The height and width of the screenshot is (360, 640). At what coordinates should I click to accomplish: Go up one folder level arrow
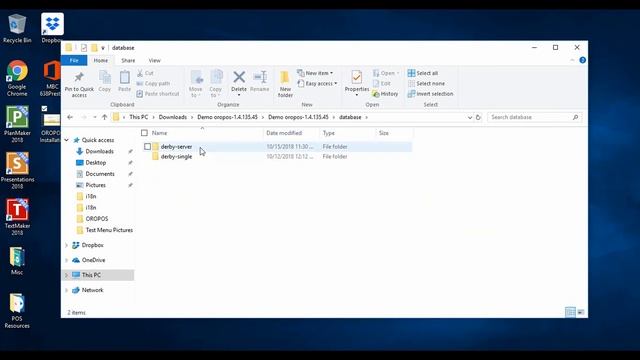[104, 117]
